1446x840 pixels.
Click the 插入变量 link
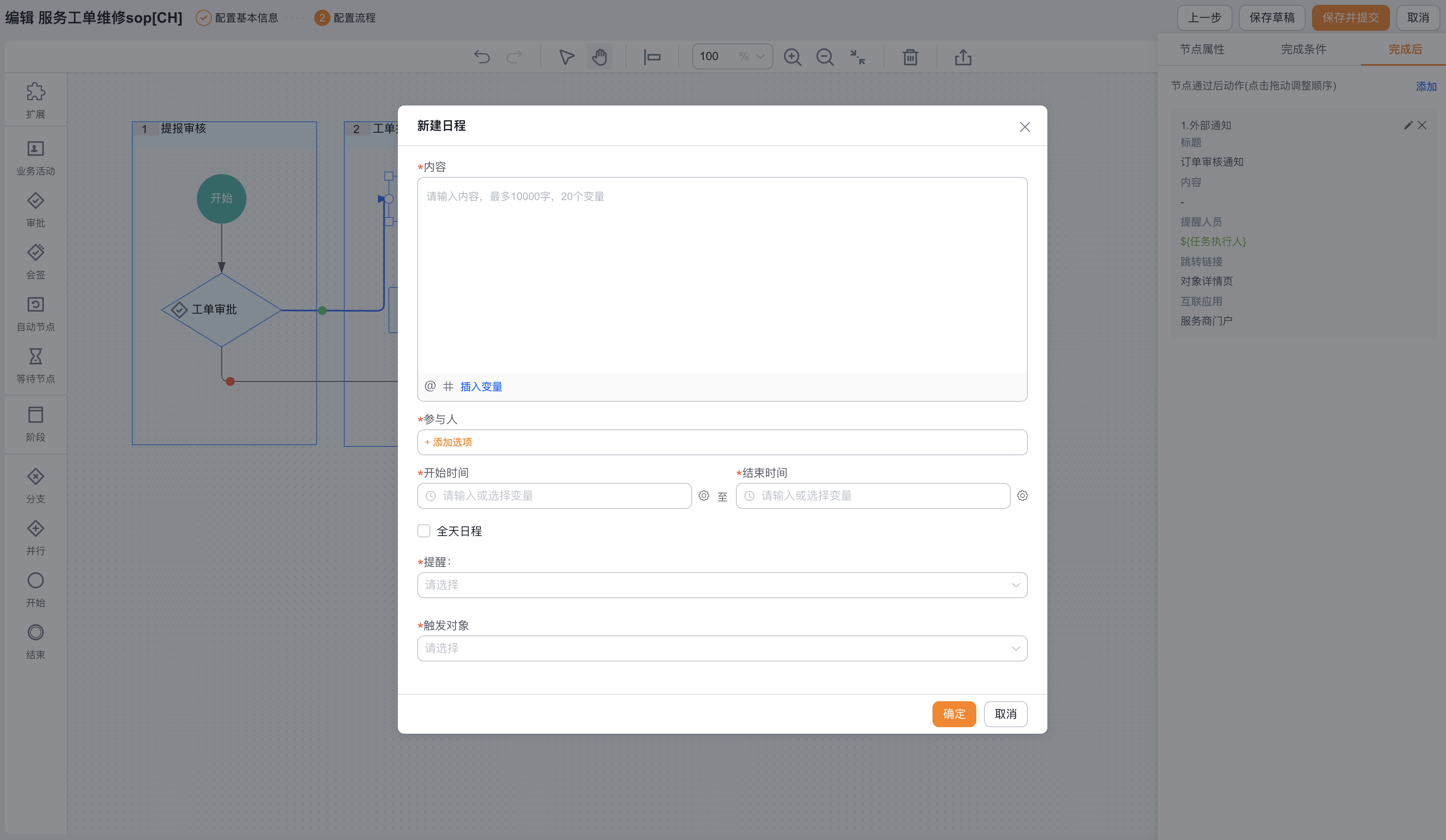click(x=481, y=387)
